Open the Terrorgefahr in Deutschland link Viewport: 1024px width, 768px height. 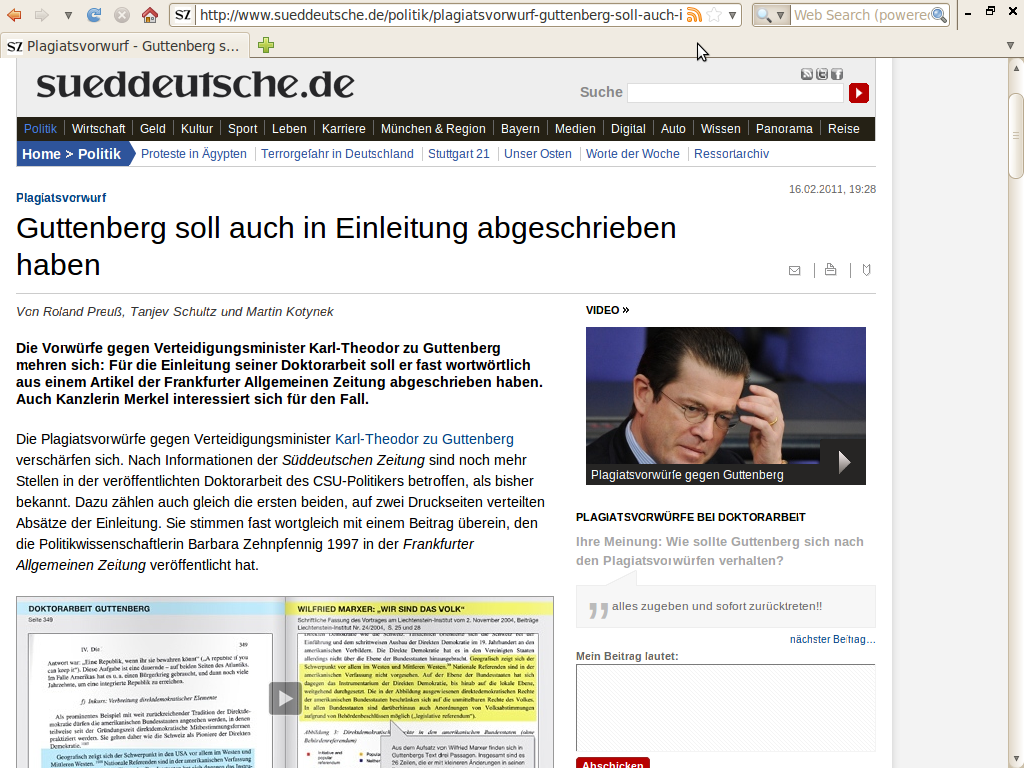coord(337,154)
